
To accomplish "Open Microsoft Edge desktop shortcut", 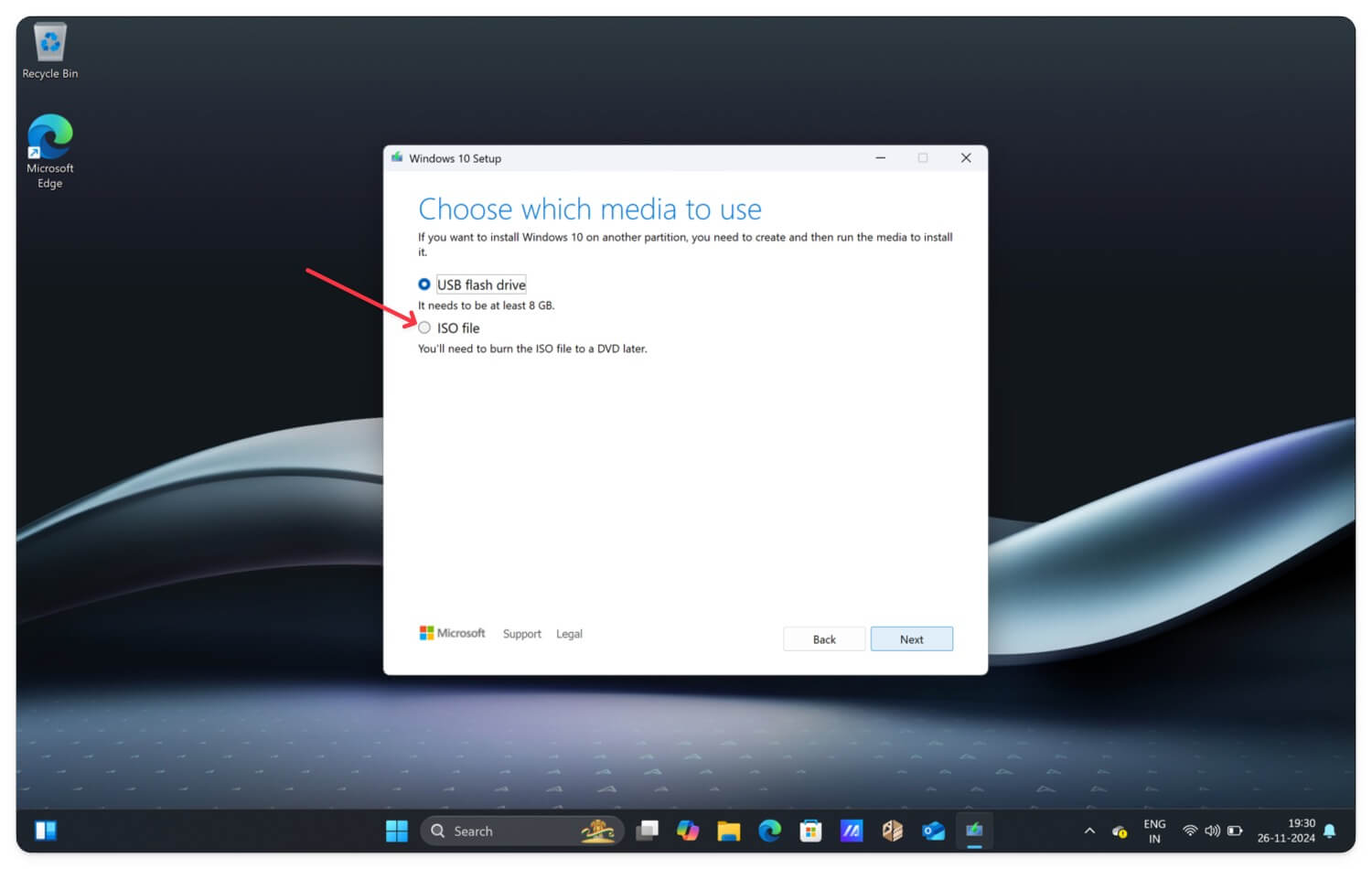I will 50,152.
